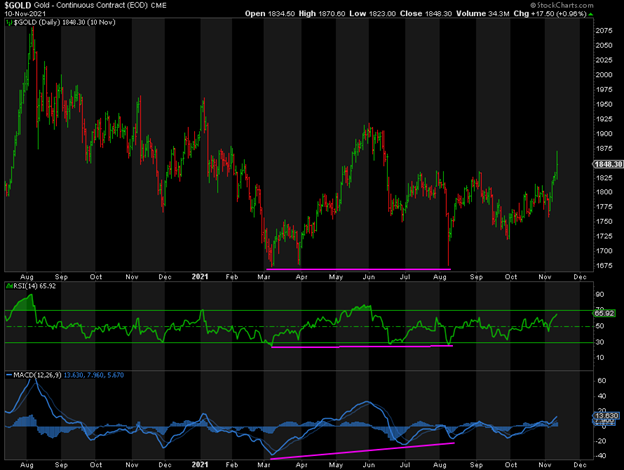Click the 1800 price axis label
Viewport: 624px width, 470px height.
pyautogui.click(x=604, y=192)
